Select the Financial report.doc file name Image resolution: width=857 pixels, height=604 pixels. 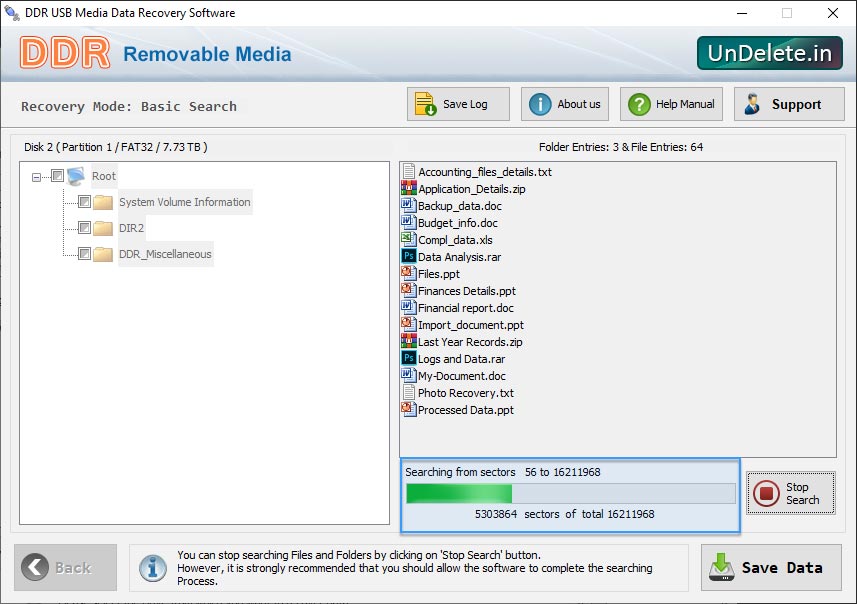(466, 308)
